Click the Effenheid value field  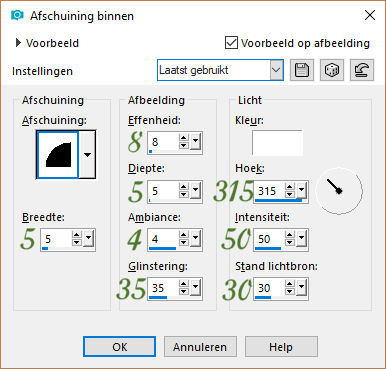pyautogui.click(x=163, y=143)
